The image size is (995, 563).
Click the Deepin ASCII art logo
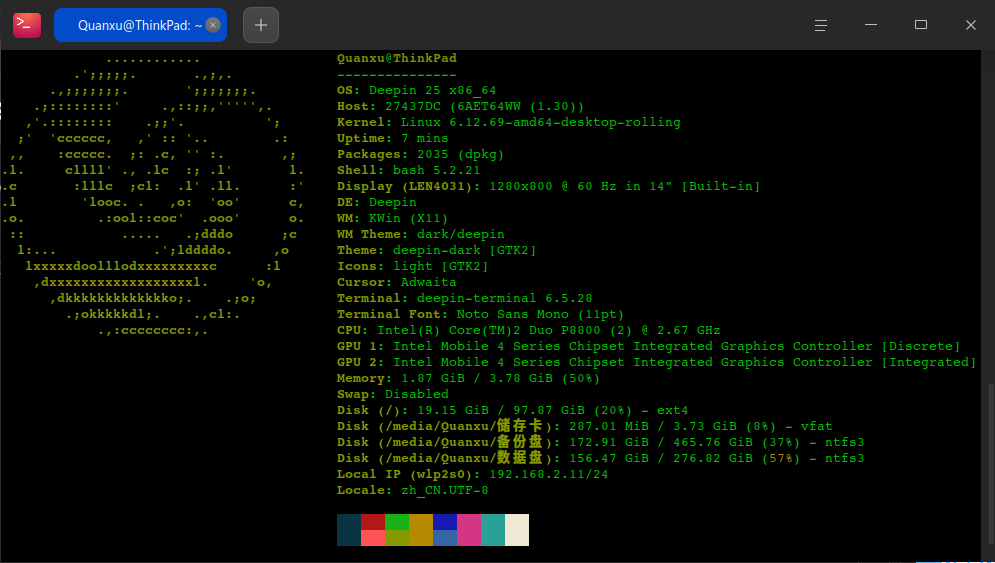153,194
